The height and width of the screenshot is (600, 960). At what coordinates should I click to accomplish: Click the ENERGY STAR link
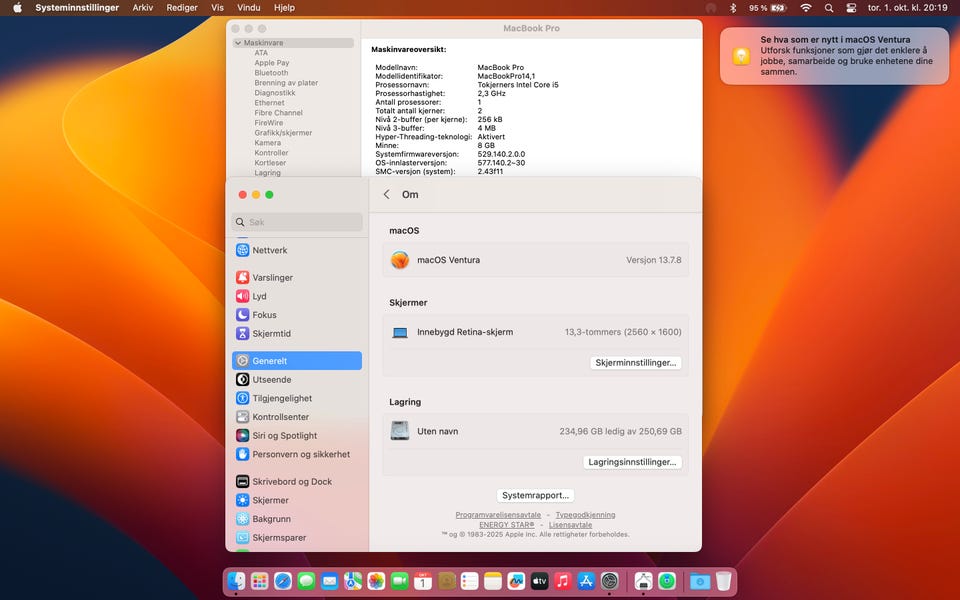(x=506, y=525)
